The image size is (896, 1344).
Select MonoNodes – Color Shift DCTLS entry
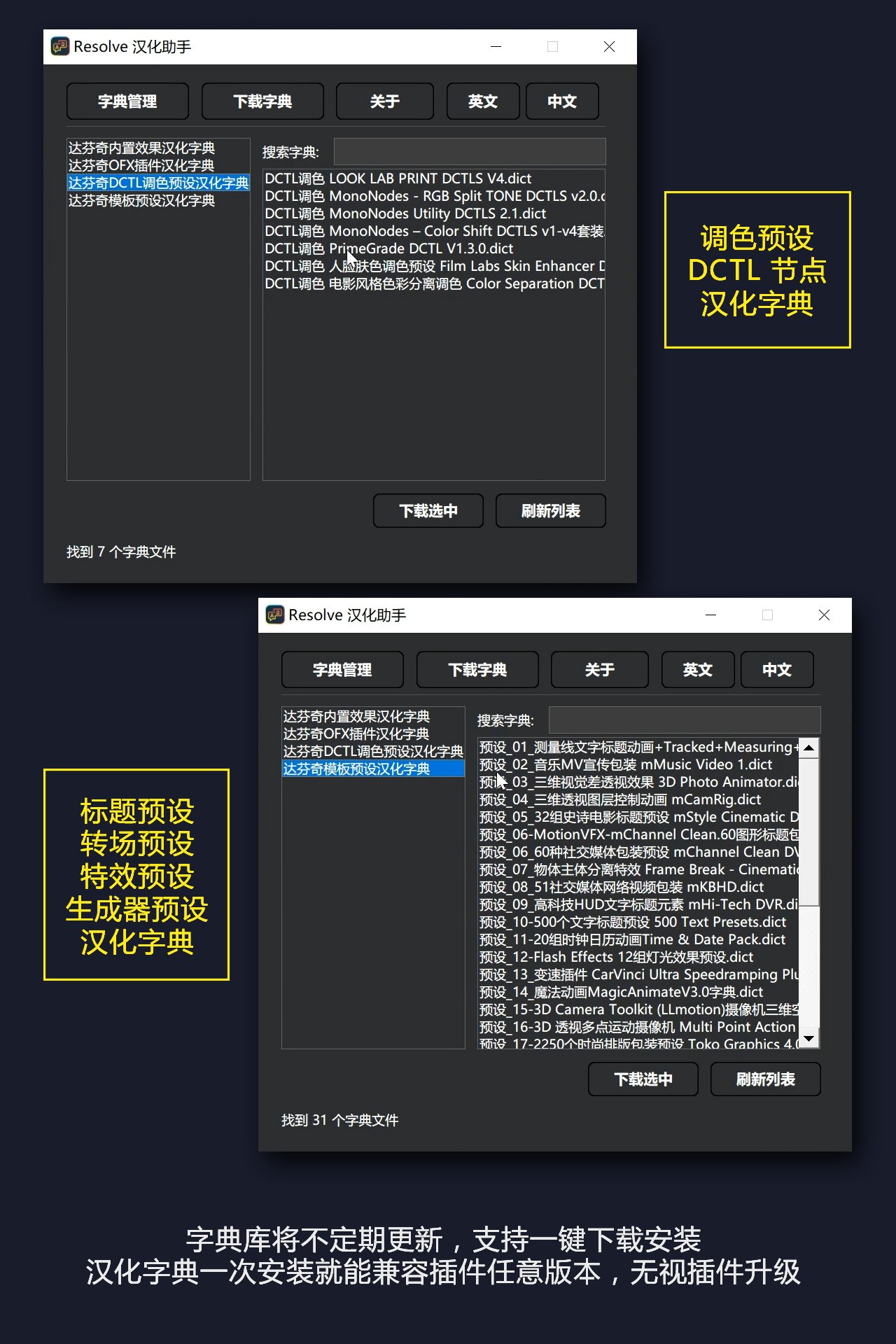click(x=434, y=231)
